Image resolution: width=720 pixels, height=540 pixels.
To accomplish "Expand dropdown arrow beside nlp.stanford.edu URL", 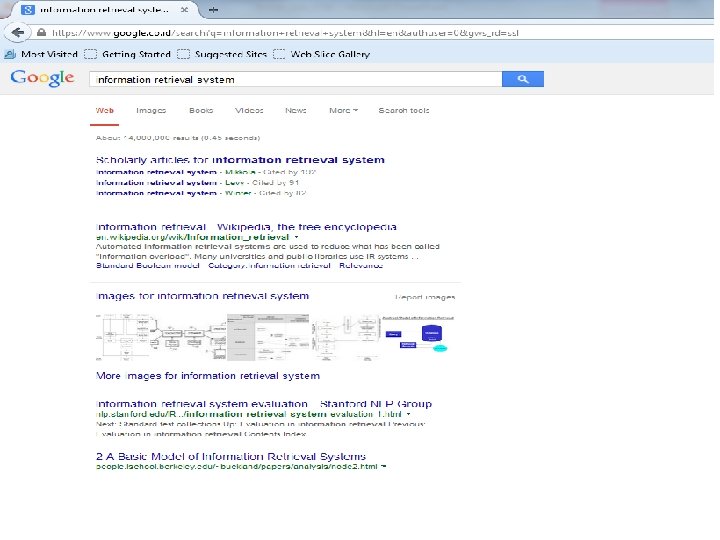I will [408, 414].
